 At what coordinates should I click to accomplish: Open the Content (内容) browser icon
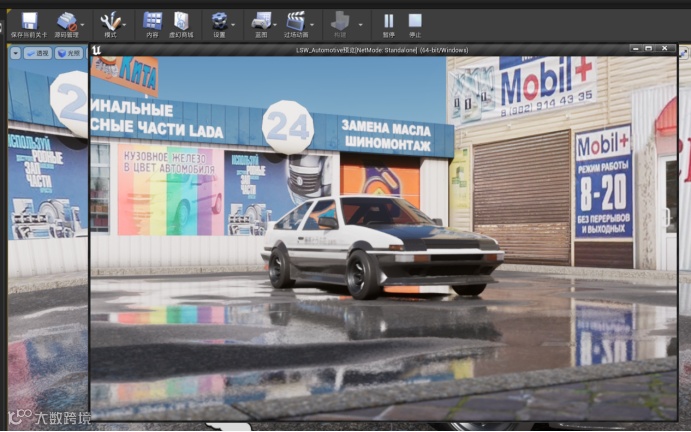[152, 21]
